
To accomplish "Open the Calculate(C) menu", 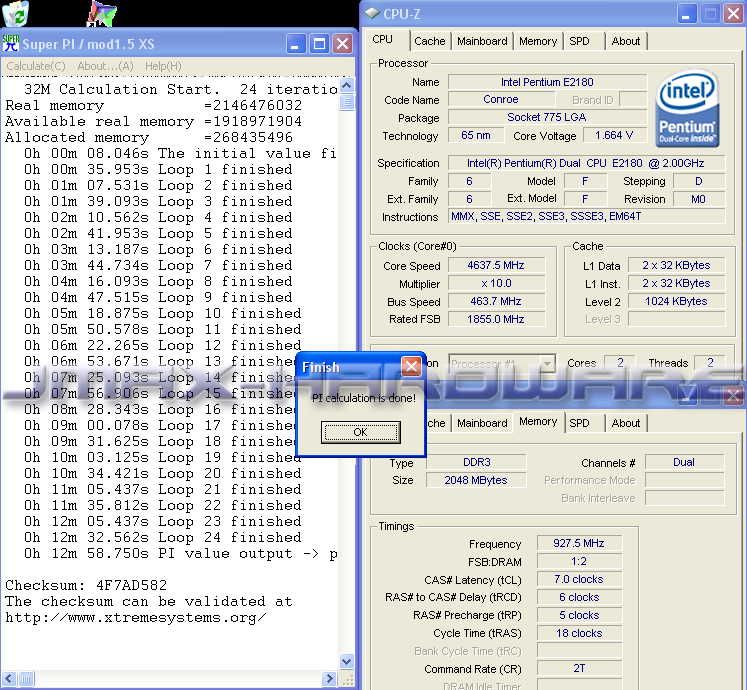I will (x=36, y=66).
